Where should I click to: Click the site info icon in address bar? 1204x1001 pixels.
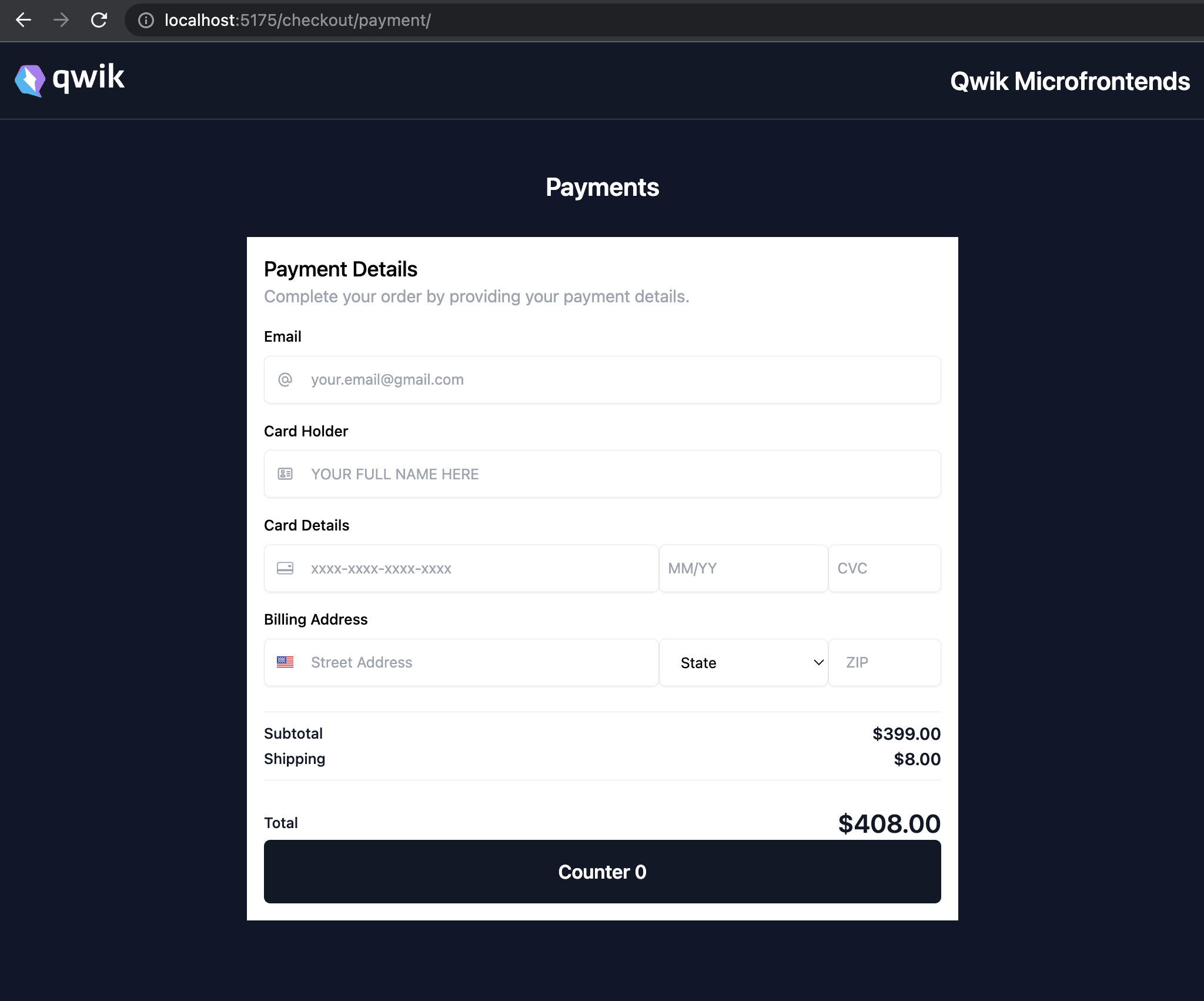pyautogui.click(x=146, y=21)
